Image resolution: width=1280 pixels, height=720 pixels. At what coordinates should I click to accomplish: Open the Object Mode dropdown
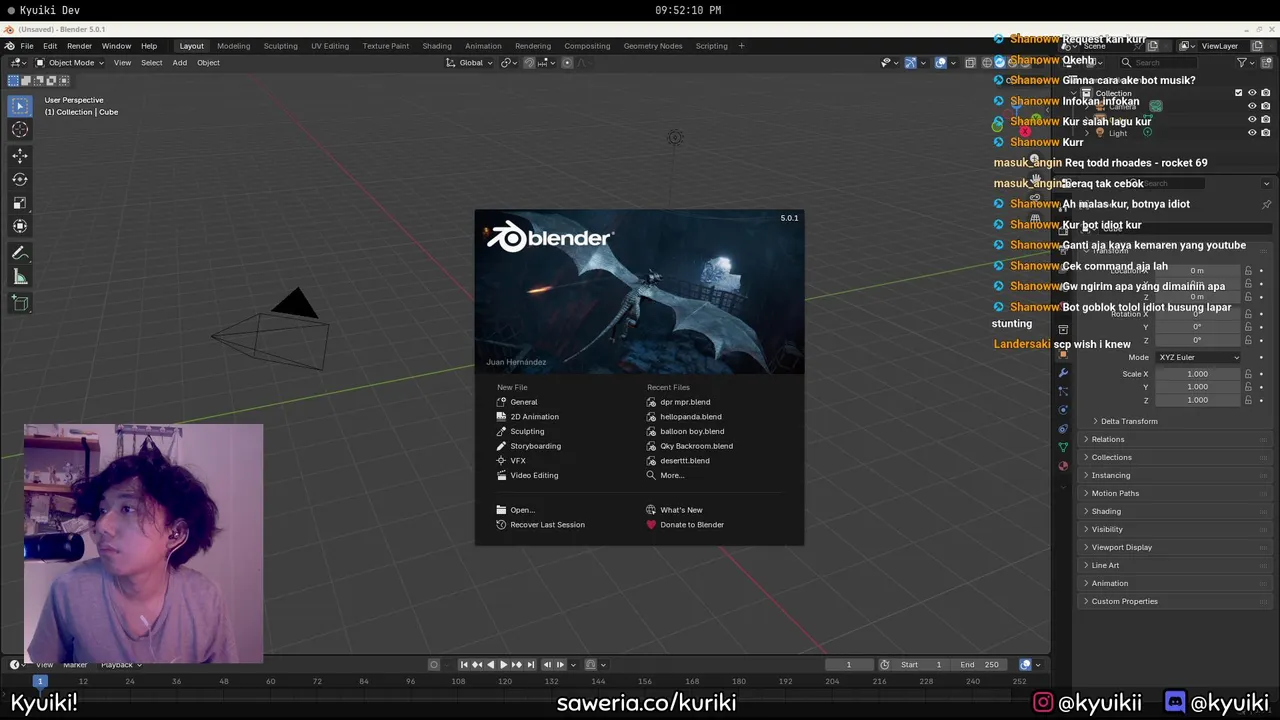tap(70, 62)
